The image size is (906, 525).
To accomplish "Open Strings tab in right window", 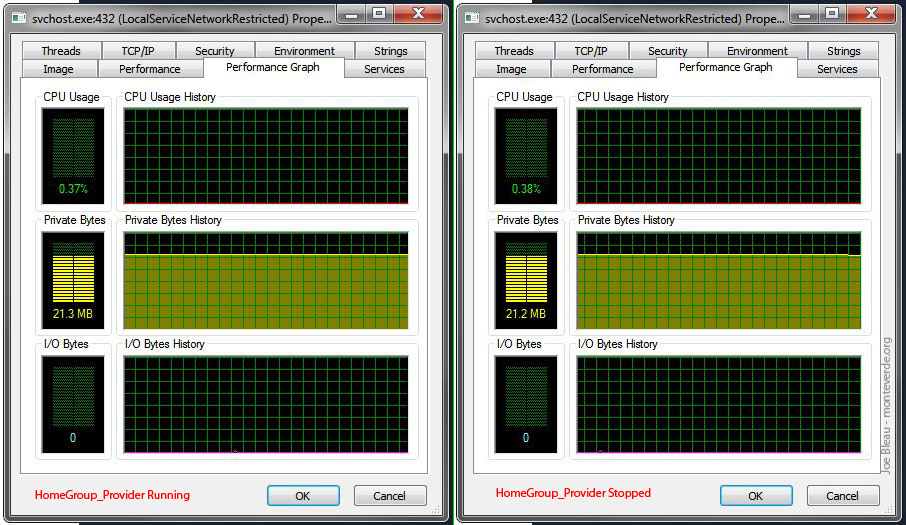I will pyautogui.click(x=844, y=50).
